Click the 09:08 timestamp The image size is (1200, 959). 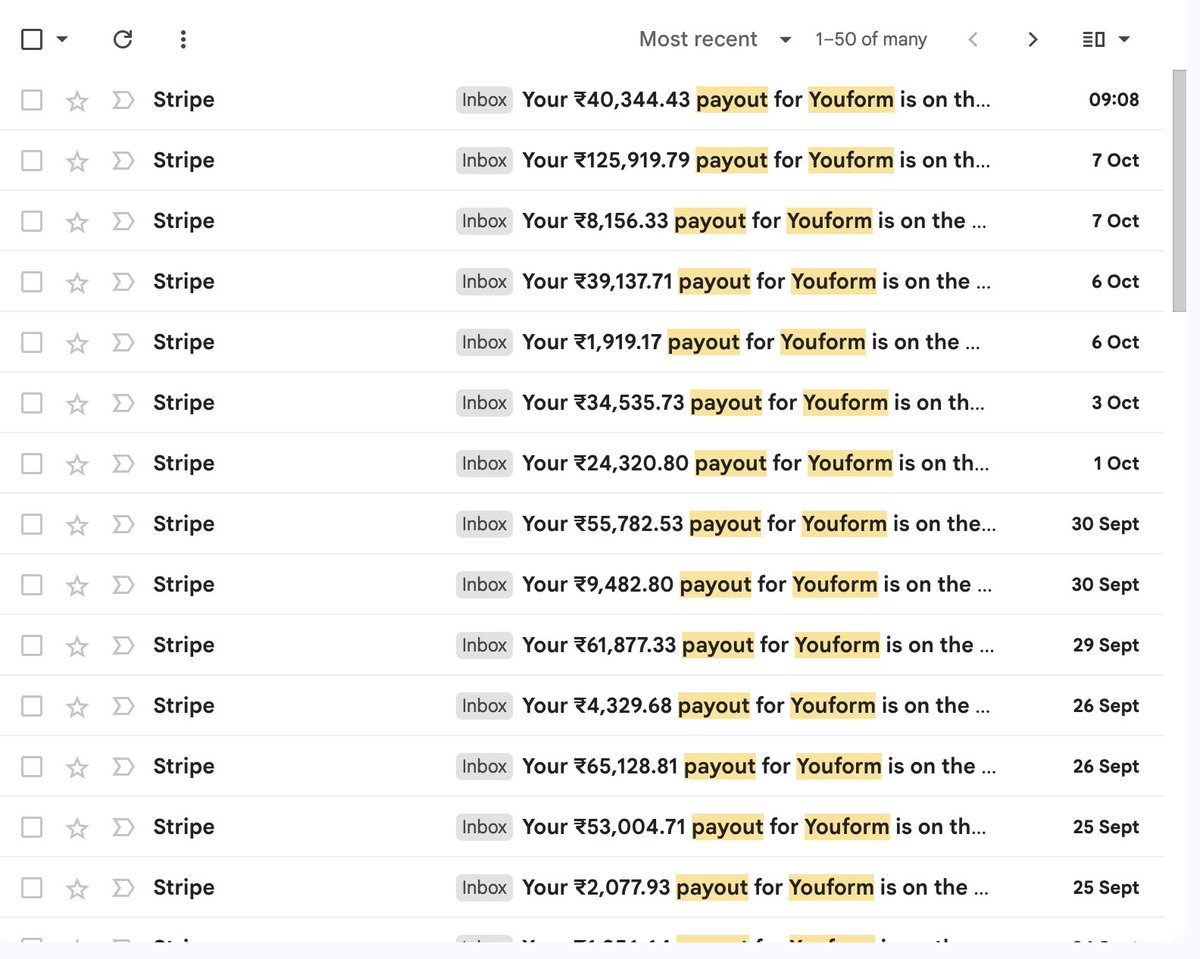(1114, 100)
